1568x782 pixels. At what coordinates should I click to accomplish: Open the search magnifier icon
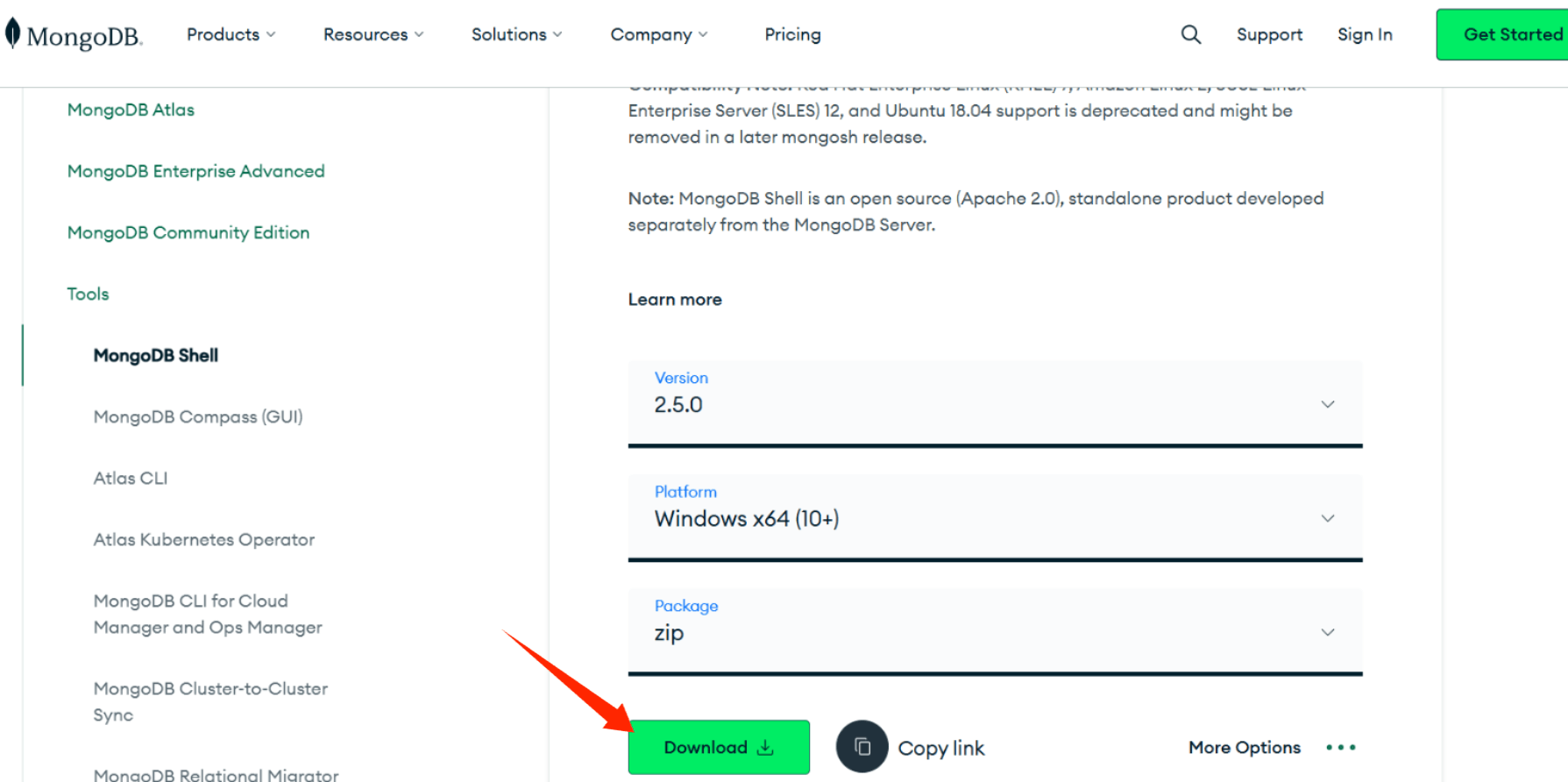click(1190, 34)
